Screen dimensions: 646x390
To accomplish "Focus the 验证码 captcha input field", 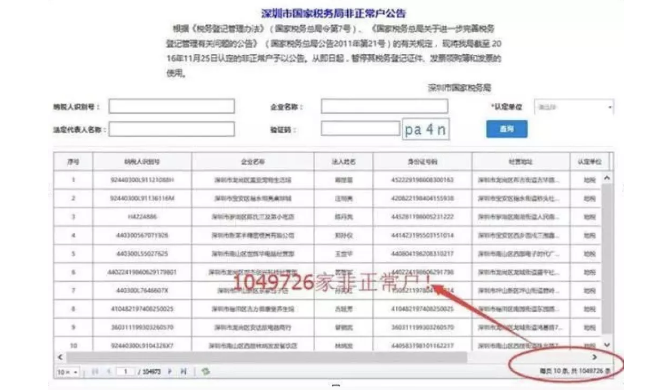I will (x=360, y=128).
